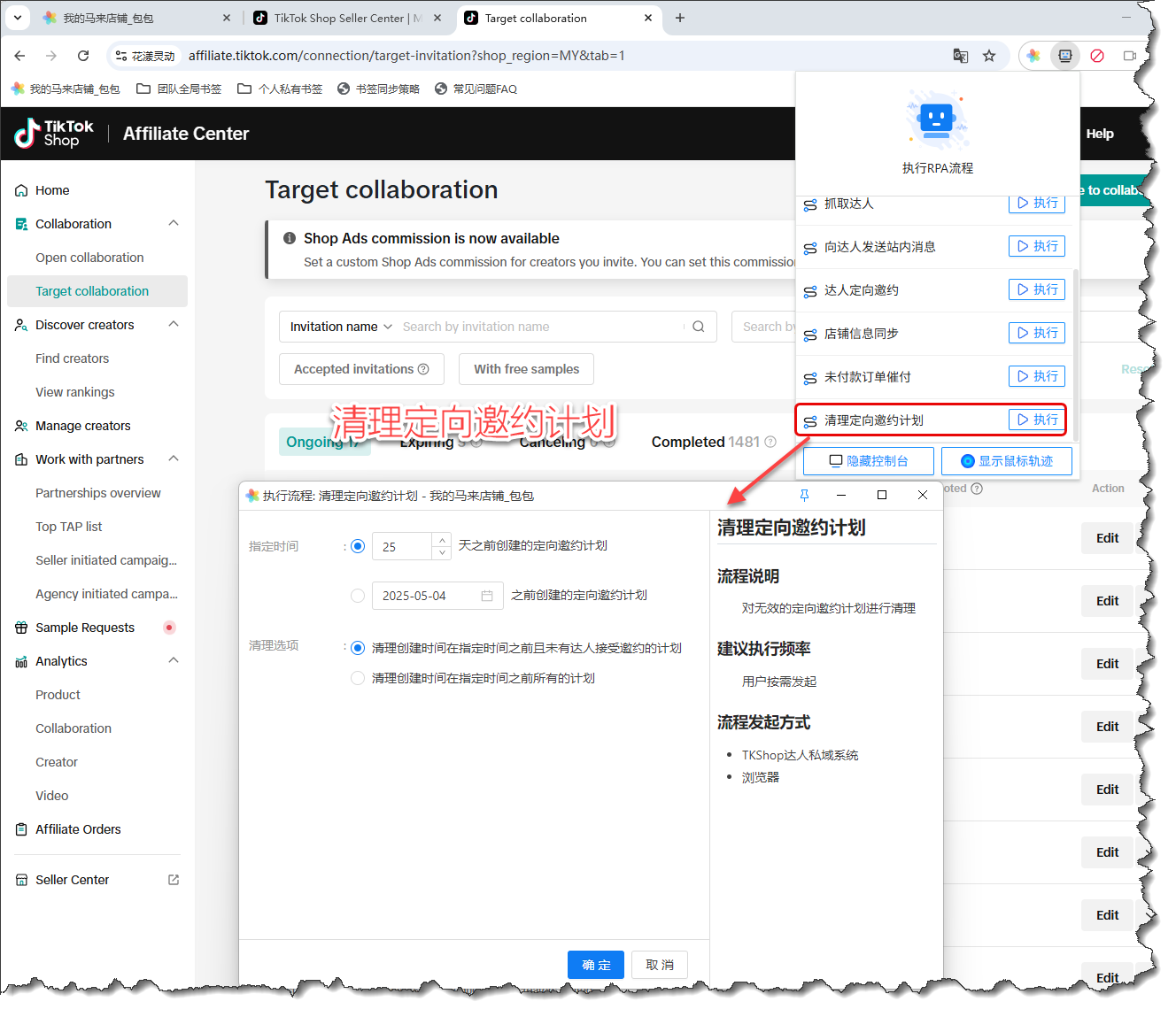Viewport: 1176px width, 1017px height.
Task: Collapse the Analytics sidebar section
Action: (174, 660)
